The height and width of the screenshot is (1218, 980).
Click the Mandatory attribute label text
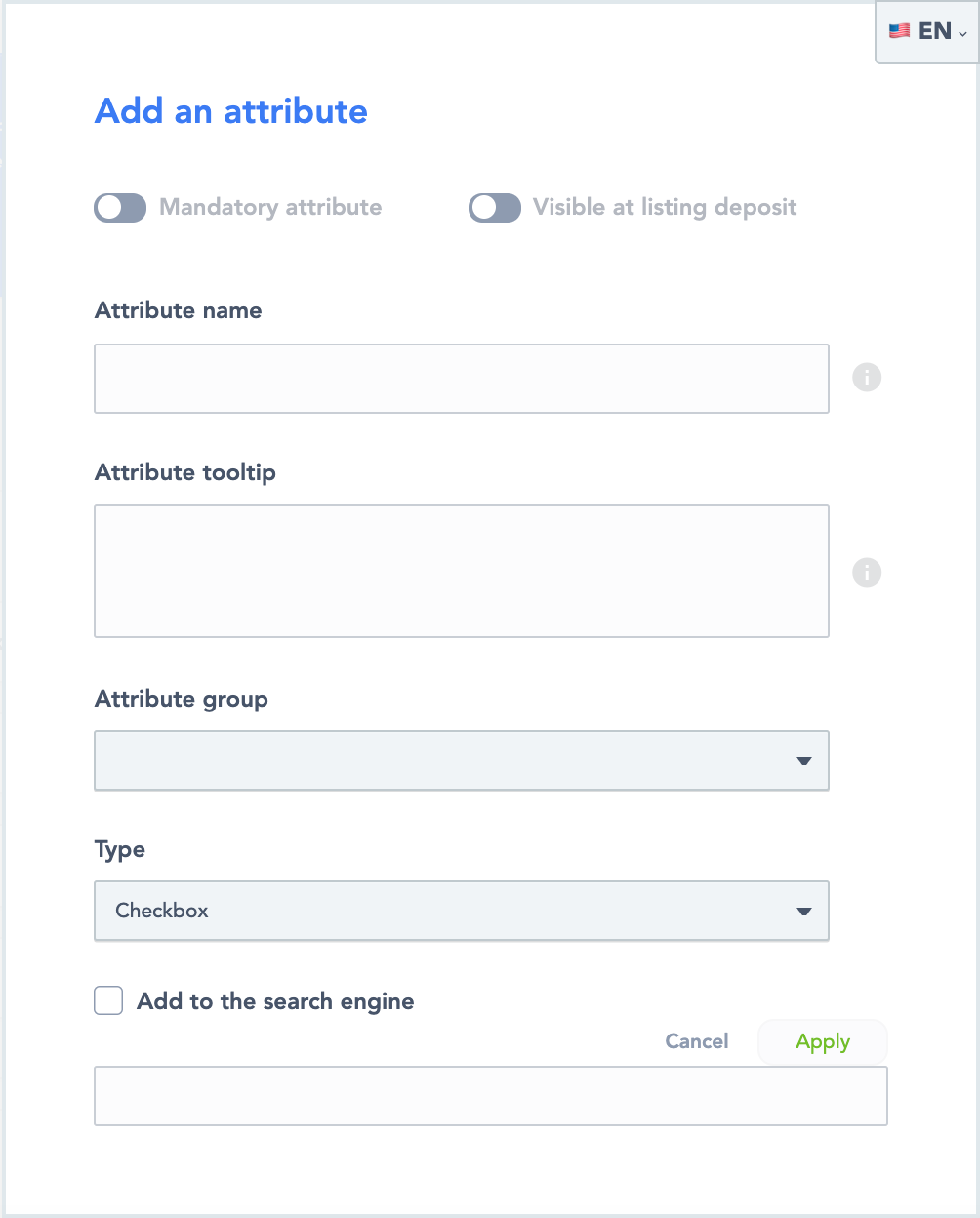click(270, 208)
